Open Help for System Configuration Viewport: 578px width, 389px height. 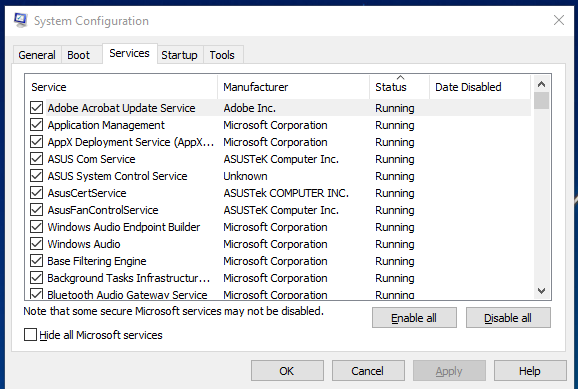(530, 371)
